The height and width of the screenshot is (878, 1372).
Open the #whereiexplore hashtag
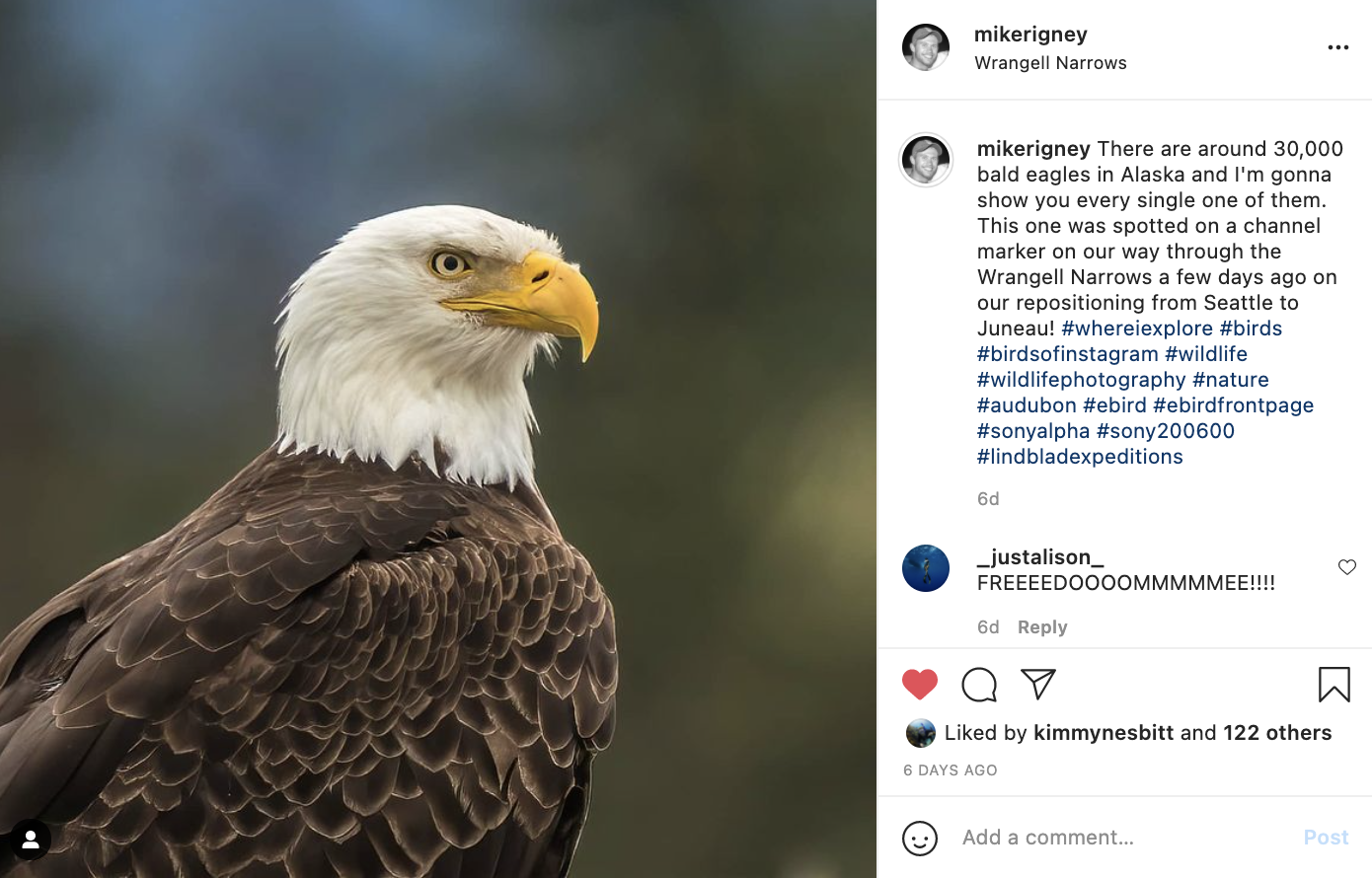point(1137,329)
